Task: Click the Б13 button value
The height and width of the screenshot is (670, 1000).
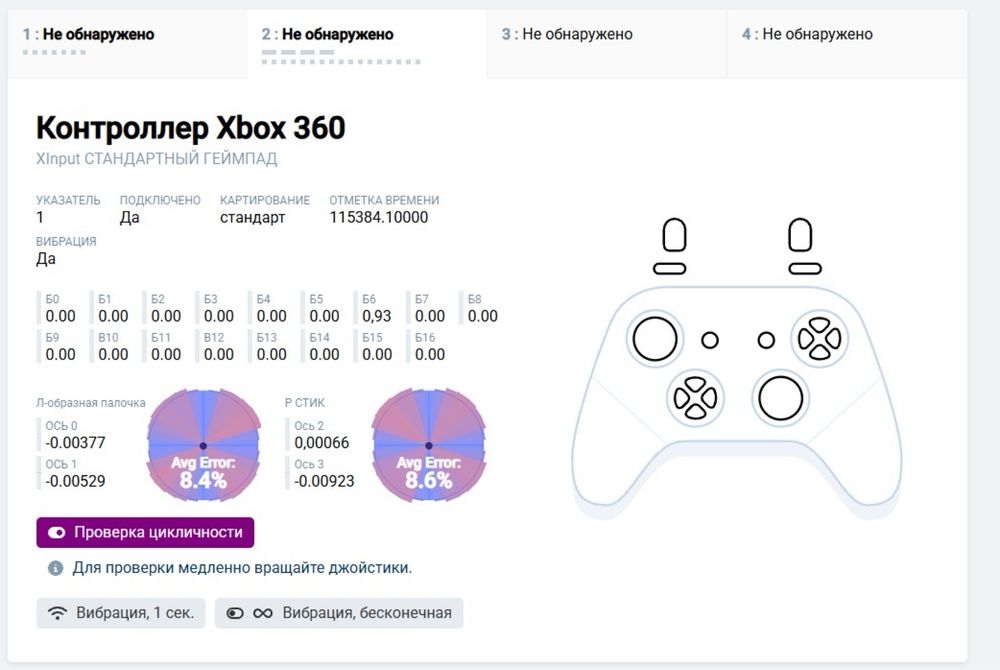Action: pyautogui.click(x=271, y=354)
